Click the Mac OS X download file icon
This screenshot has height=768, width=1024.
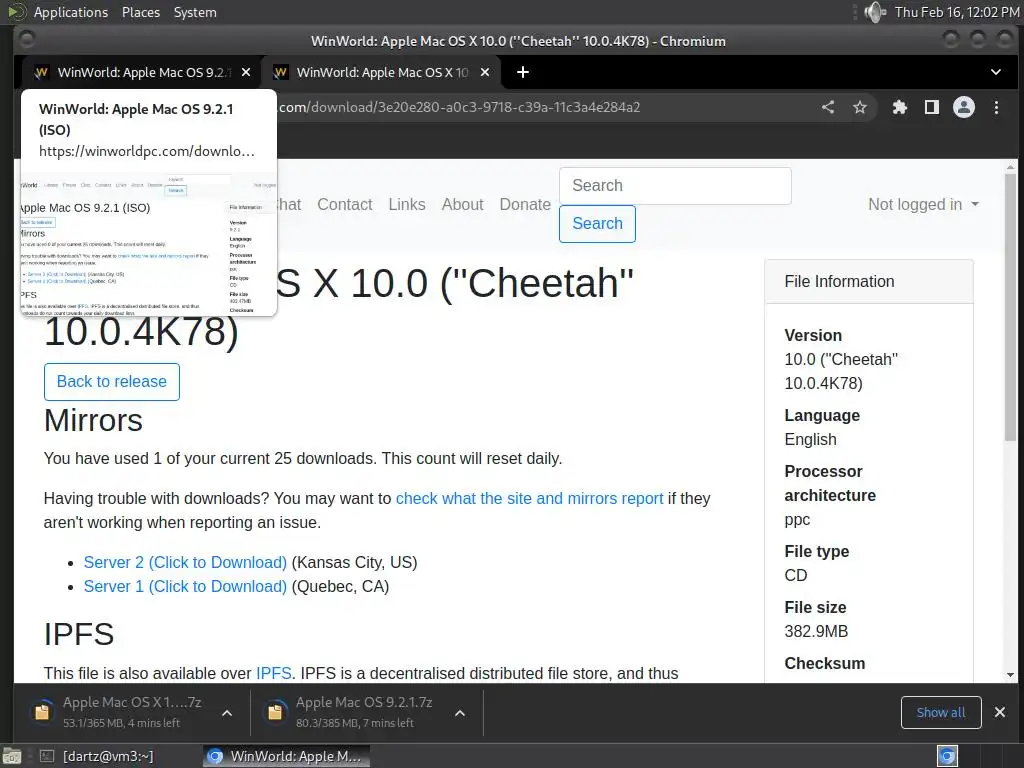coord(42,712)
